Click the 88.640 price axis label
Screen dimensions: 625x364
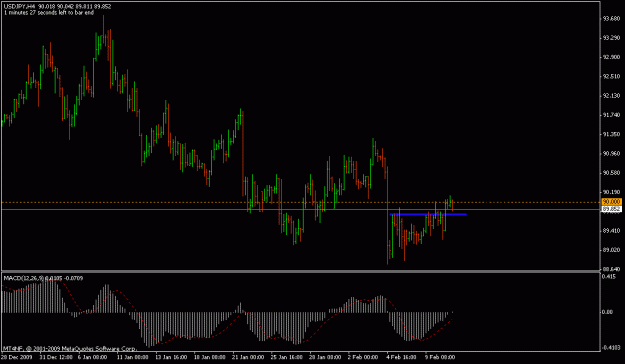pos(611,269)
